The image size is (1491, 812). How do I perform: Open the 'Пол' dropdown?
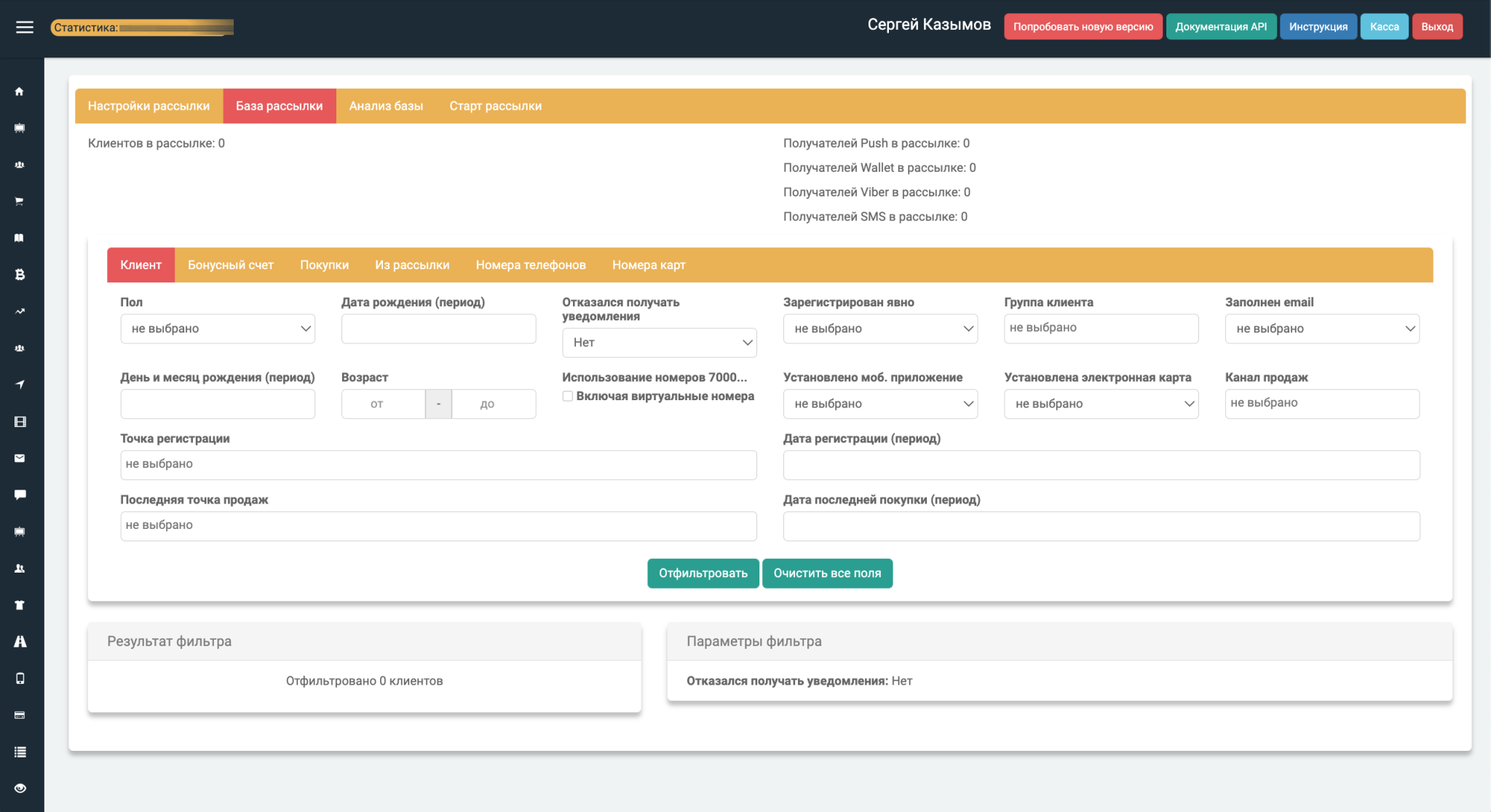(x=218, y=329)
